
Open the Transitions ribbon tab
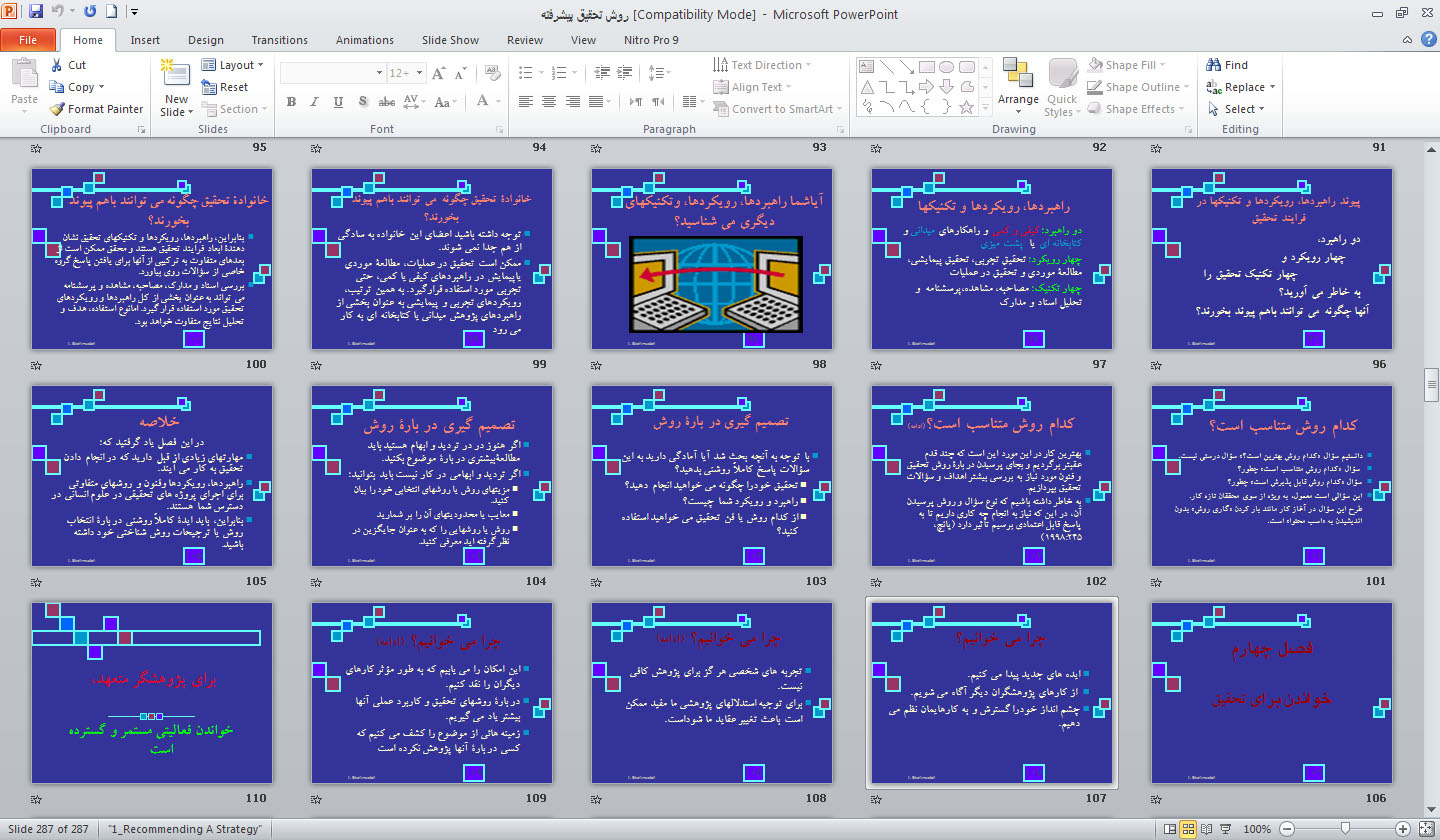pos(279,40)
